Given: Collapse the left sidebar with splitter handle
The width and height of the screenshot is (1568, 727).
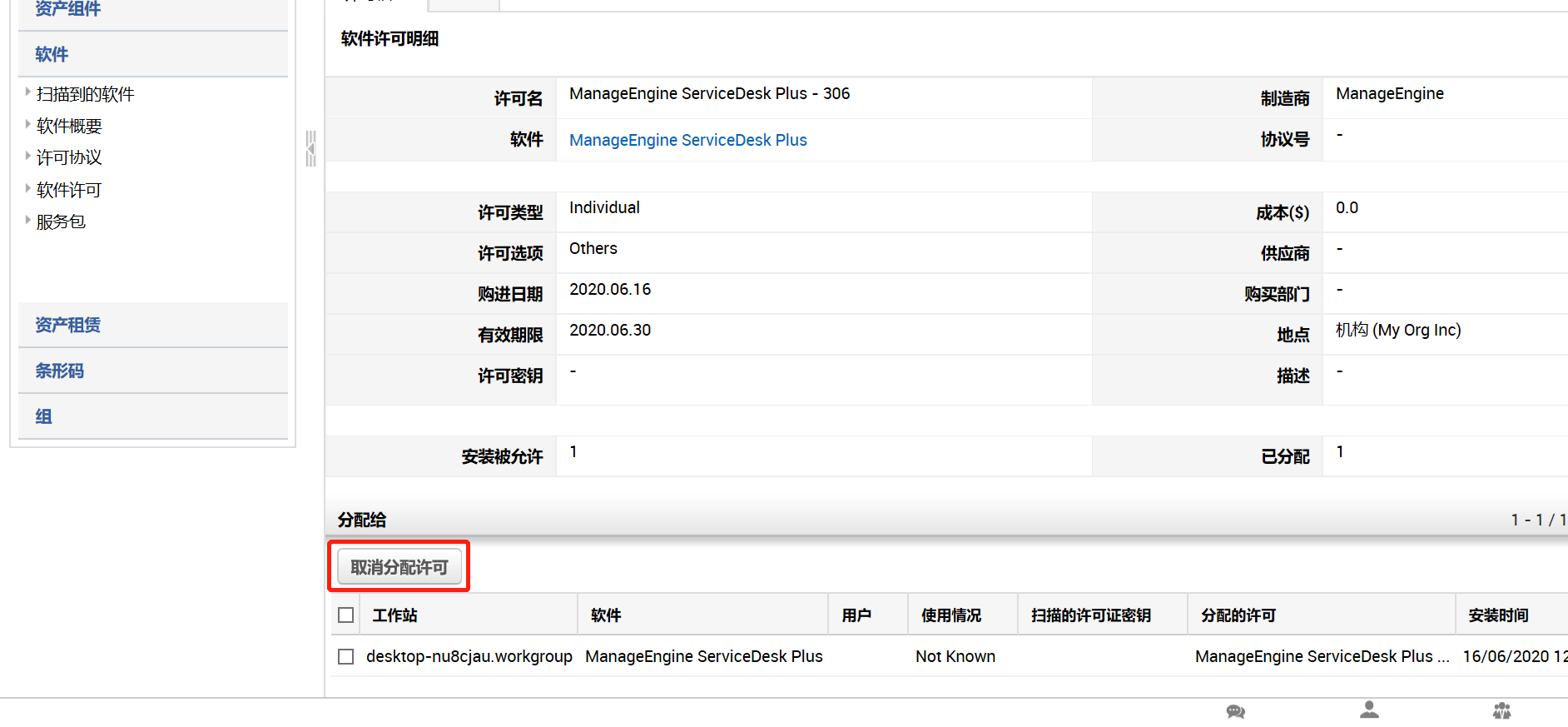Looking at the screenshot, I should coord(310,149).
